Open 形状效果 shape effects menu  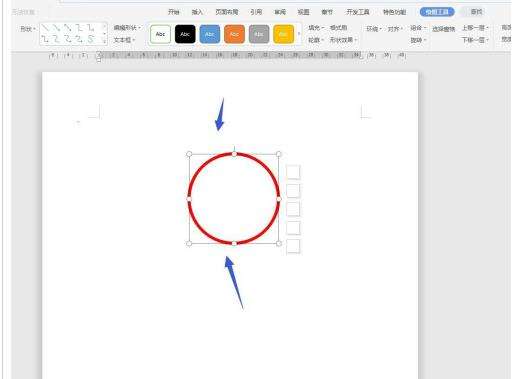(x=343, y=40)
